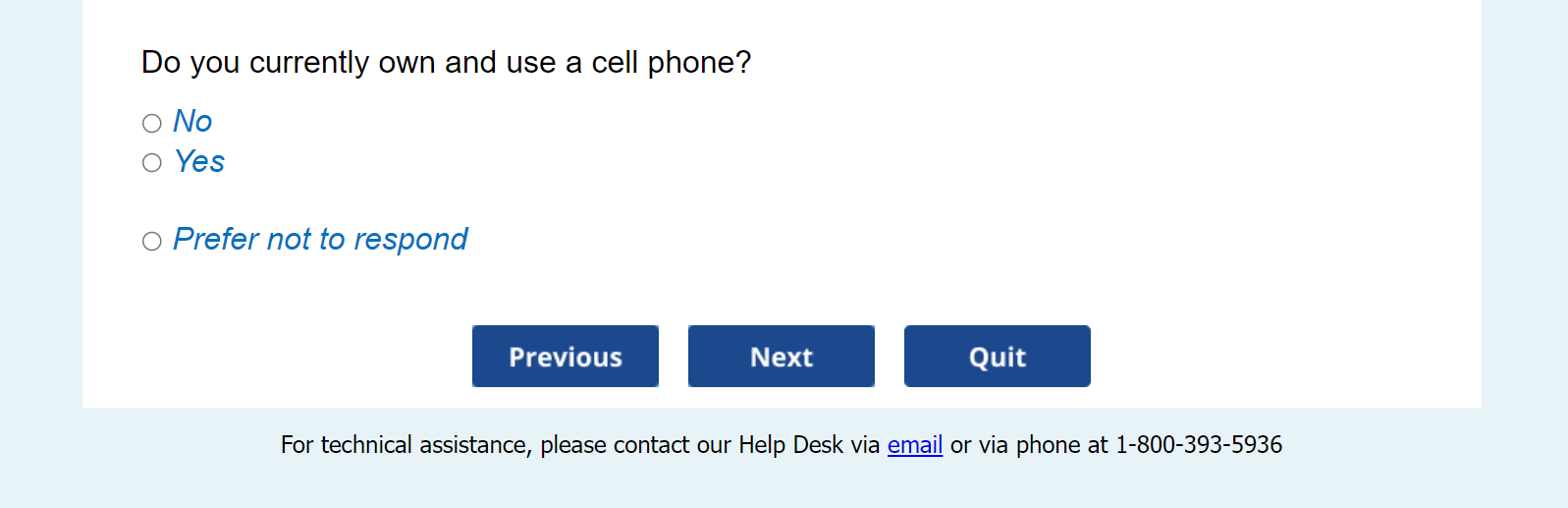The height and width of the screenshot is (508, 1568).
Task: Open the Help Desk email link
Action: click(x=914, y=445)
